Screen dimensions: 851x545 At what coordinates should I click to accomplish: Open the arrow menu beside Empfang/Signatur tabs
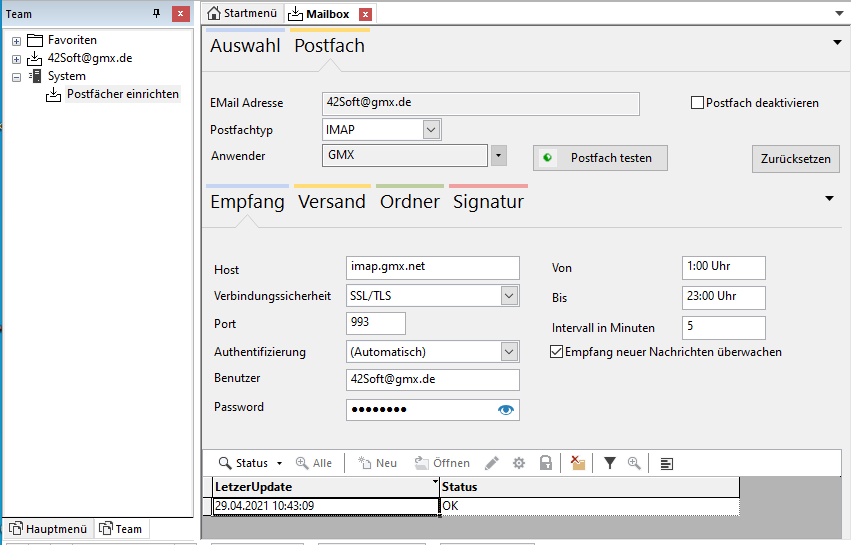point(829,199)
